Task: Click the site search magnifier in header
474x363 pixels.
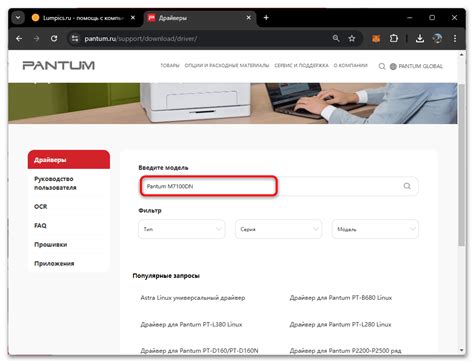Action: pyautogui.click(x=382, y=66)
